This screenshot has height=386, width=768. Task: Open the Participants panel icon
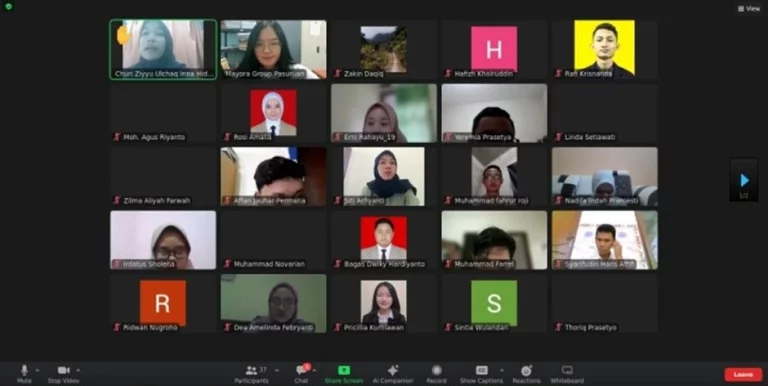251,371
